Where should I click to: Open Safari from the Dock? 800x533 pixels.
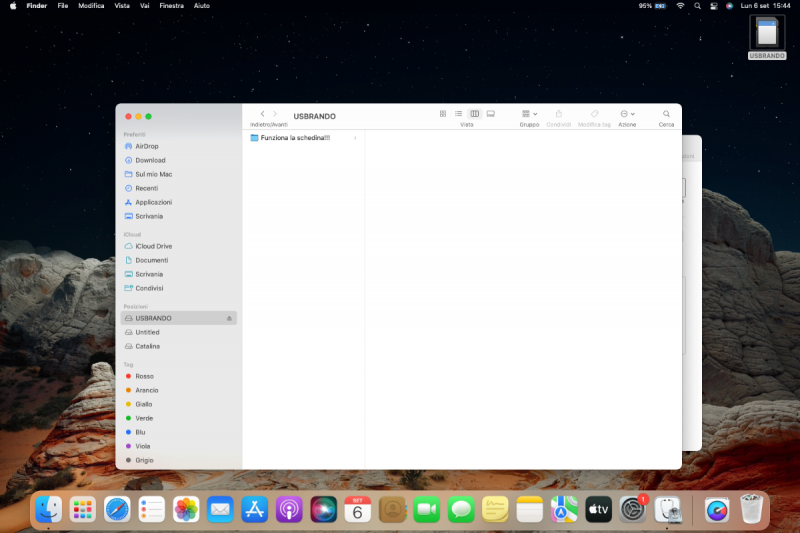click(x=117, y=509)
